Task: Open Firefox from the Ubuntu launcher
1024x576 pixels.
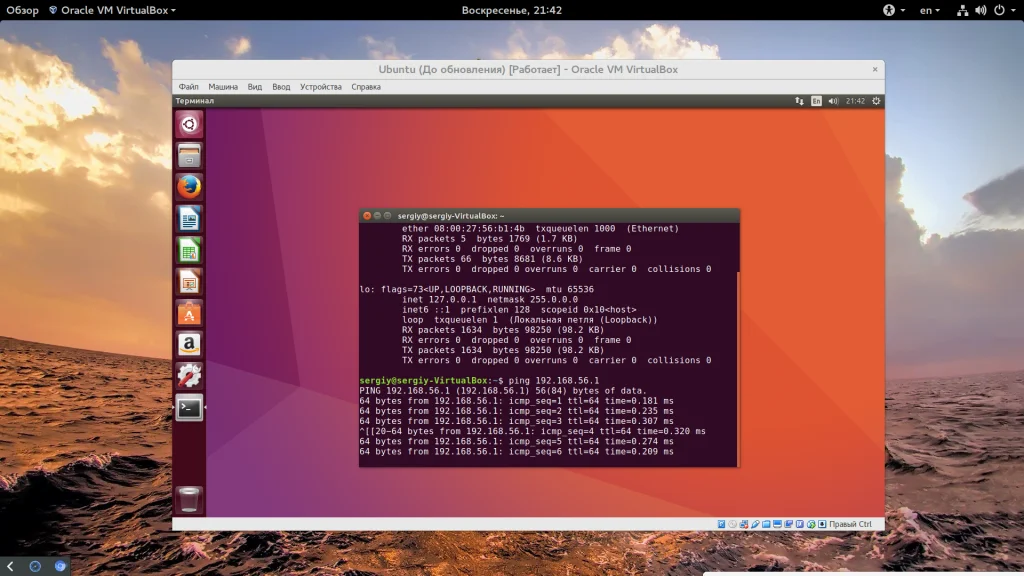Action: 189,186
